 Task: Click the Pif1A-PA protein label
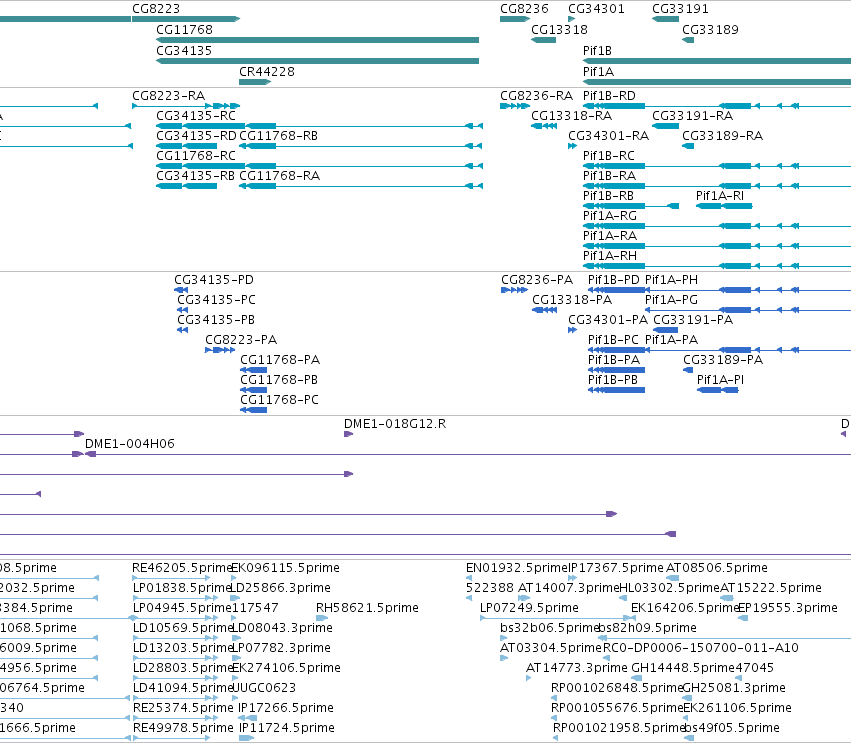coord(671,340)
